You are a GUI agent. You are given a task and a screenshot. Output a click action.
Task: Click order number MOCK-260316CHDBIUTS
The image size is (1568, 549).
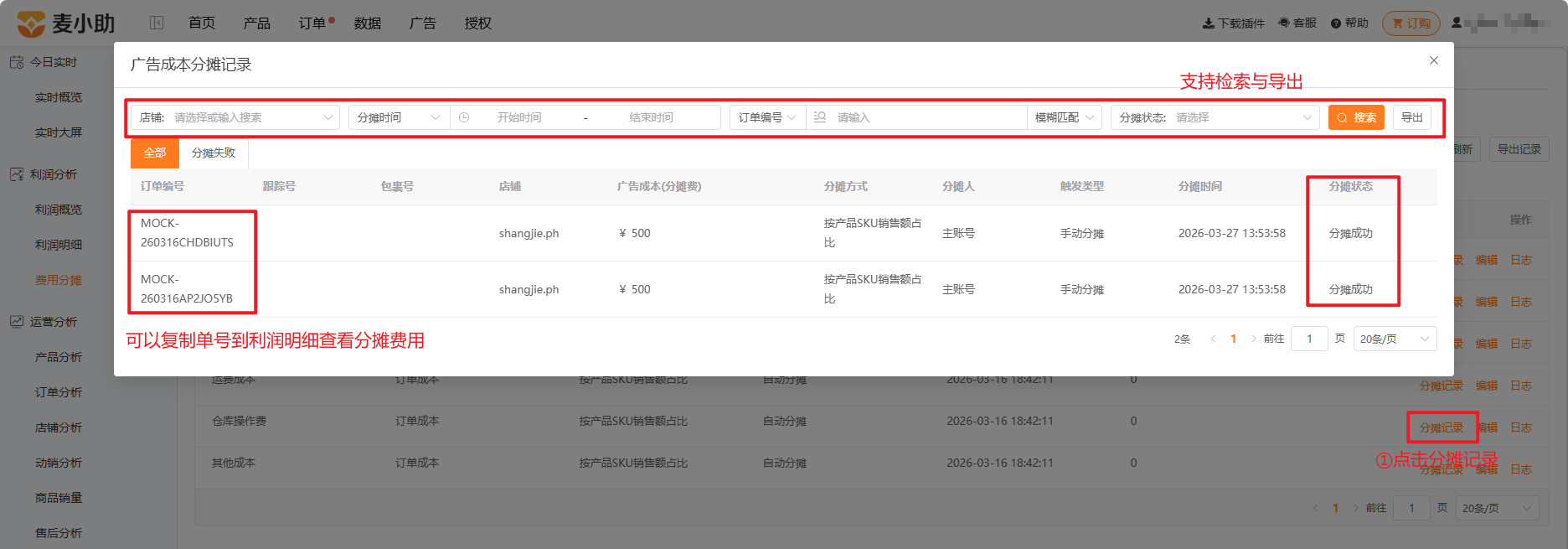pos(188,233)
